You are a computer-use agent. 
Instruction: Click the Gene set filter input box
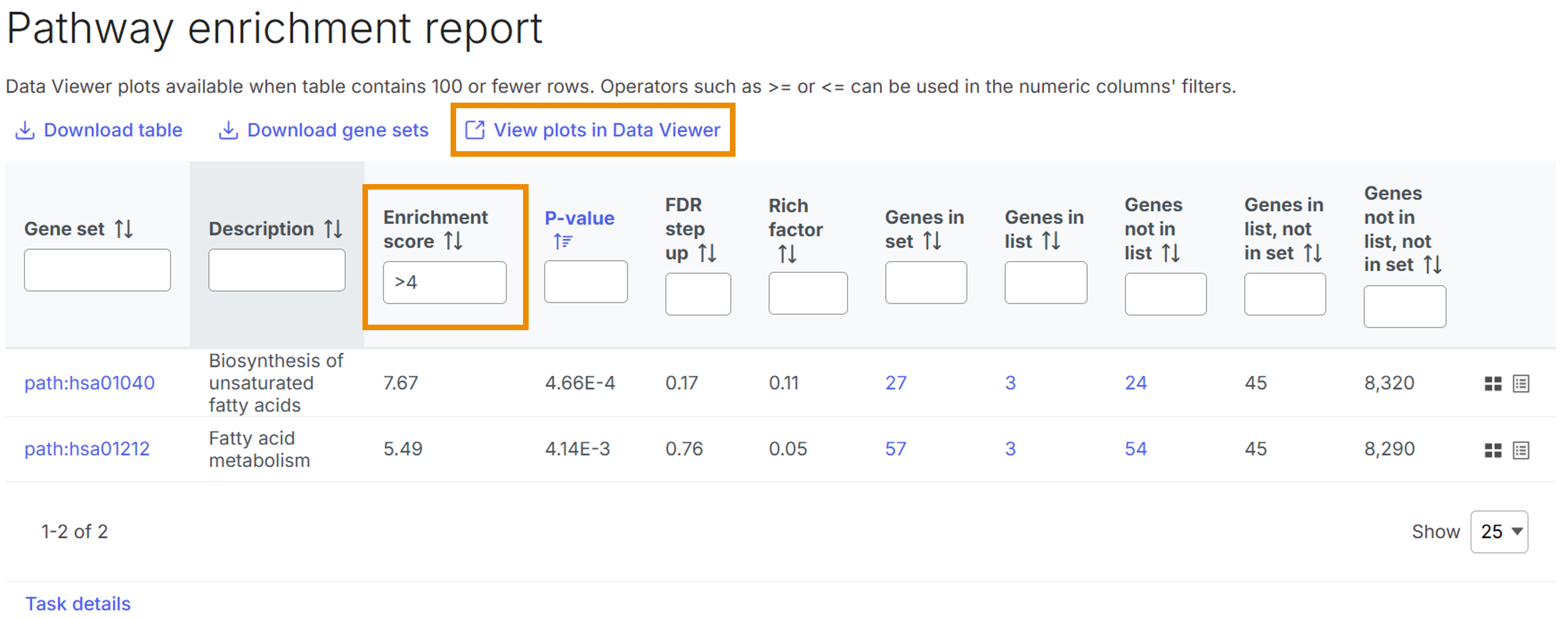click(x=98, y=270)
